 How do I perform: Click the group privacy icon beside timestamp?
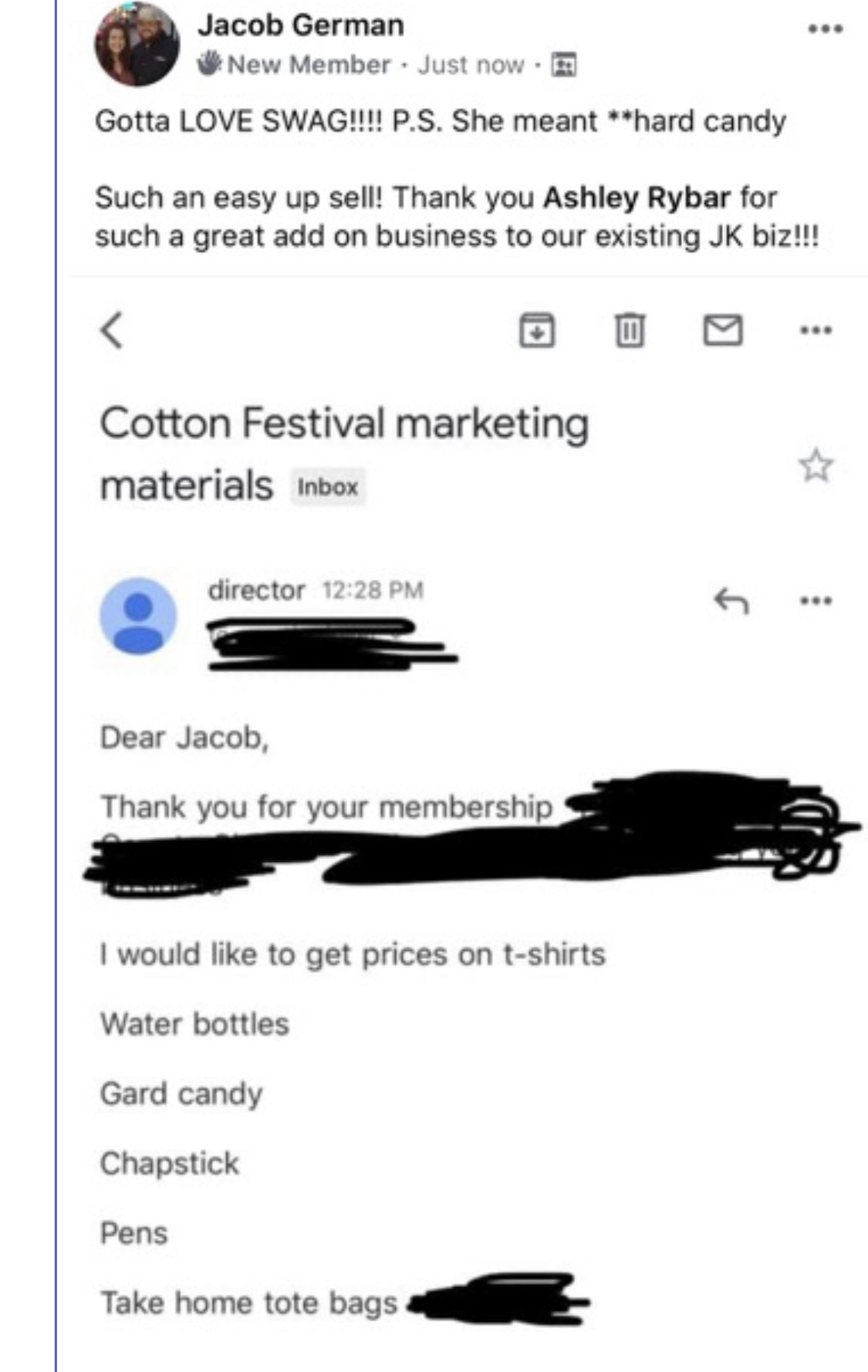[x=564, y=64]
